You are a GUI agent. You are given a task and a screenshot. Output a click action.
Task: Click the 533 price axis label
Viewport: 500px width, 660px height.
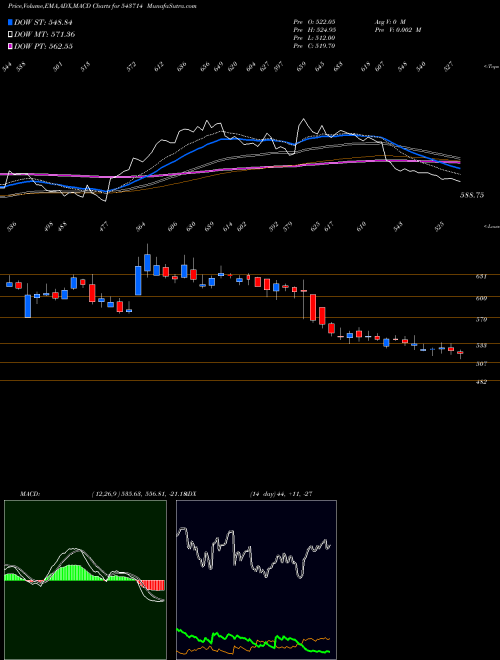point(481,346)
